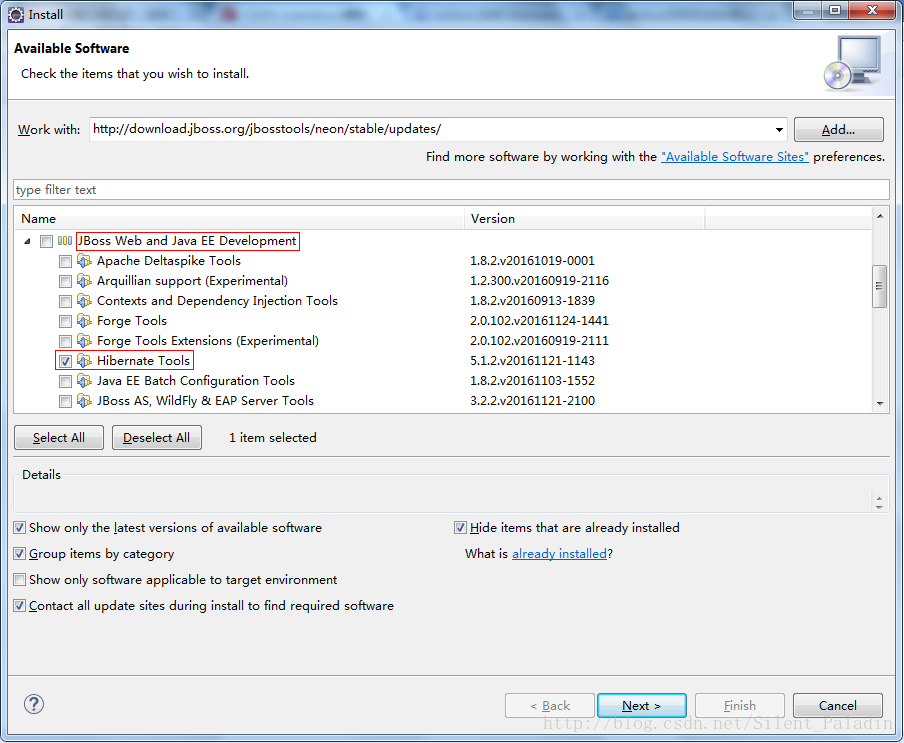Click the Arquillian support feature icon
The height and width of the screenshot is (743, 904).
(84, 281)
